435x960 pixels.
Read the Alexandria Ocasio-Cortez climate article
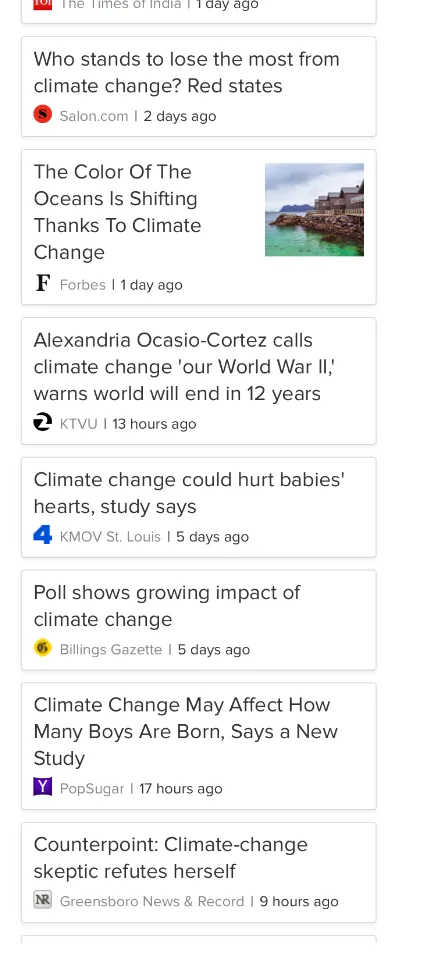pos(184,367)
